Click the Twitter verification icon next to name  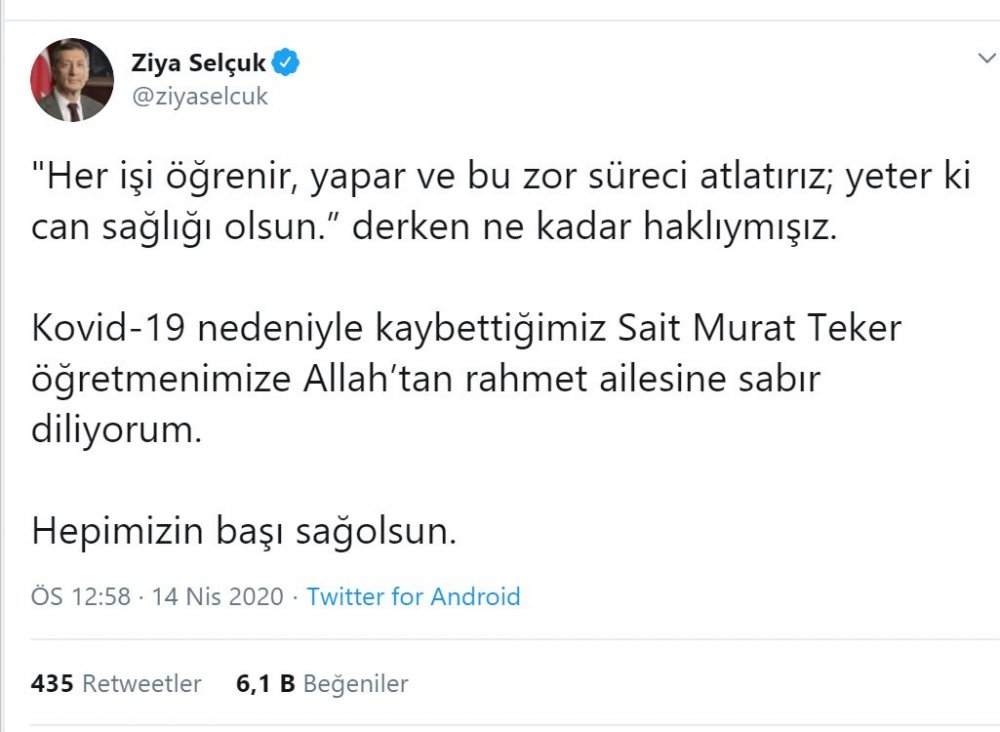[286, 61]
